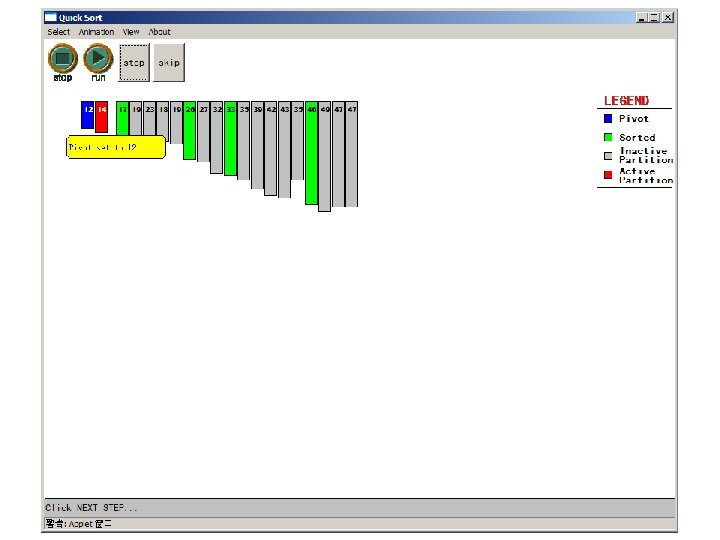This screenshot has width=720, height=540.
Task: Click the skip button
Action: (x=169, y=63)
